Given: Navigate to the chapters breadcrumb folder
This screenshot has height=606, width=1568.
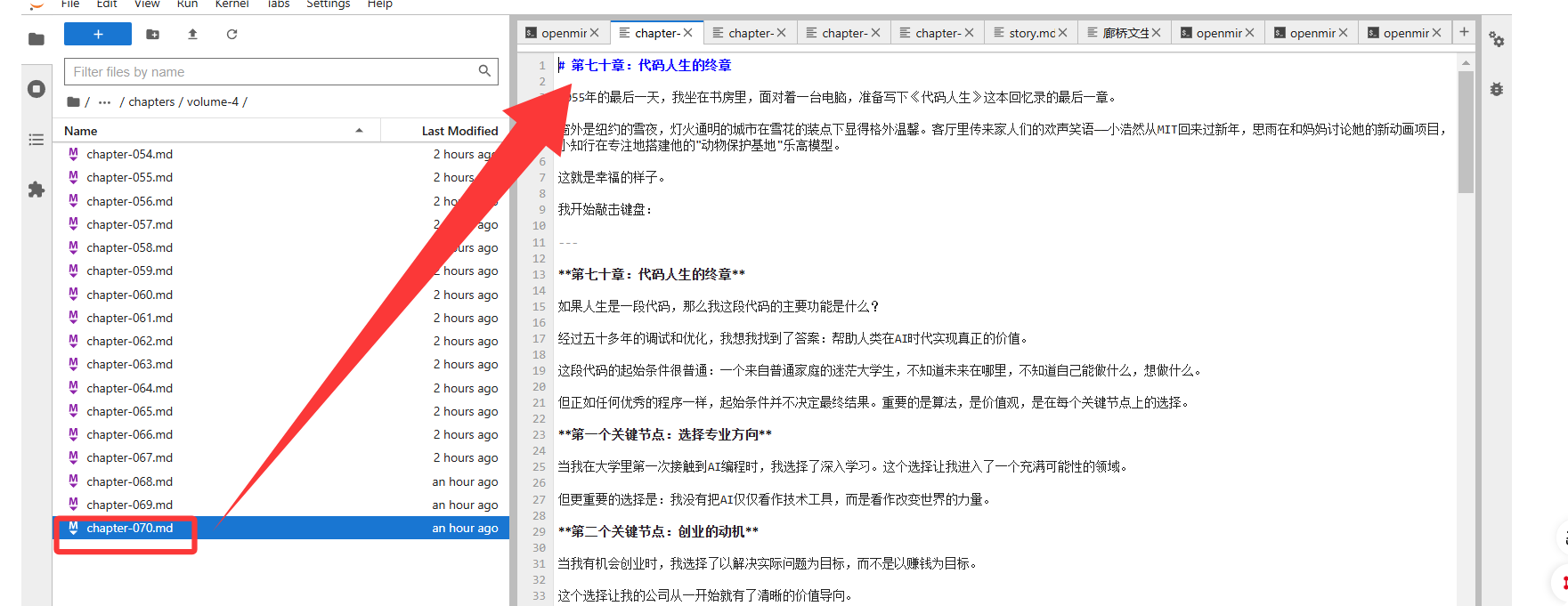Looking at the screenshot, I should click(151, 101).
